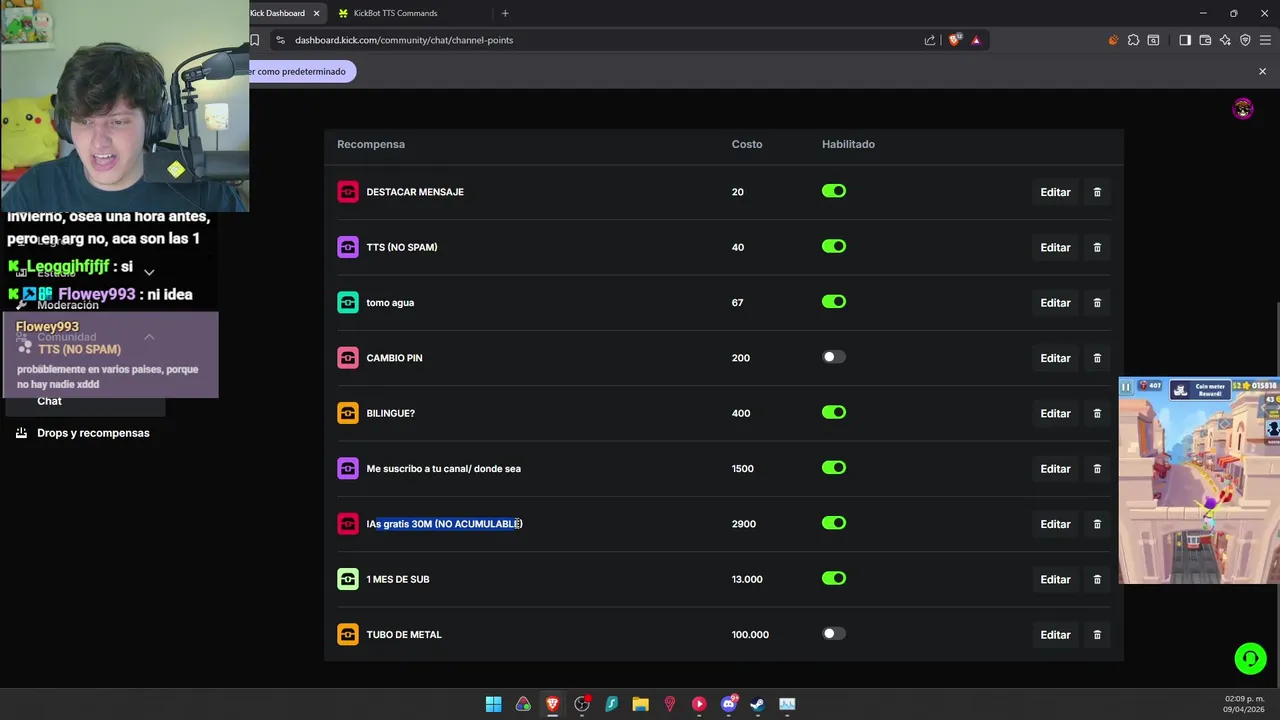Image resolution: width=1280 pixels, height=720 pixels.
Task: Open the Windows Start menu
Action: (x=493, y=704)
